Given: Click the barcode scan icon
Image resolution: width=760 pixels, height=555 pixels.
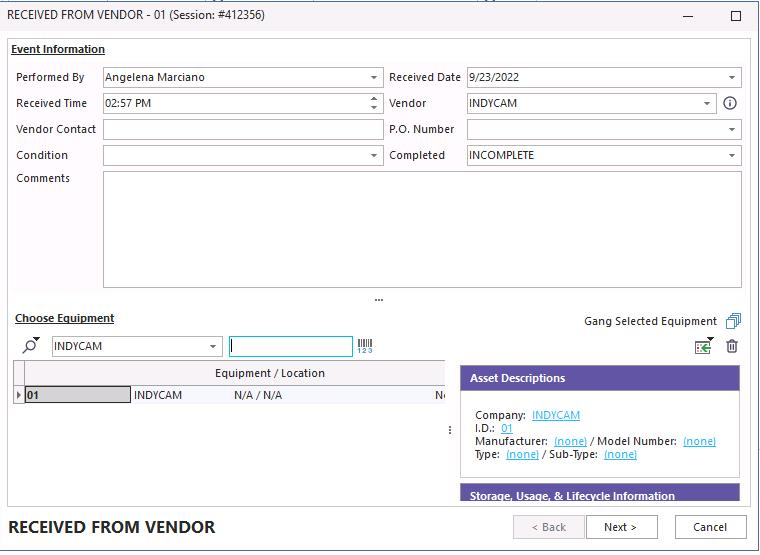Looking at the screenshot, I should [365, 346].
